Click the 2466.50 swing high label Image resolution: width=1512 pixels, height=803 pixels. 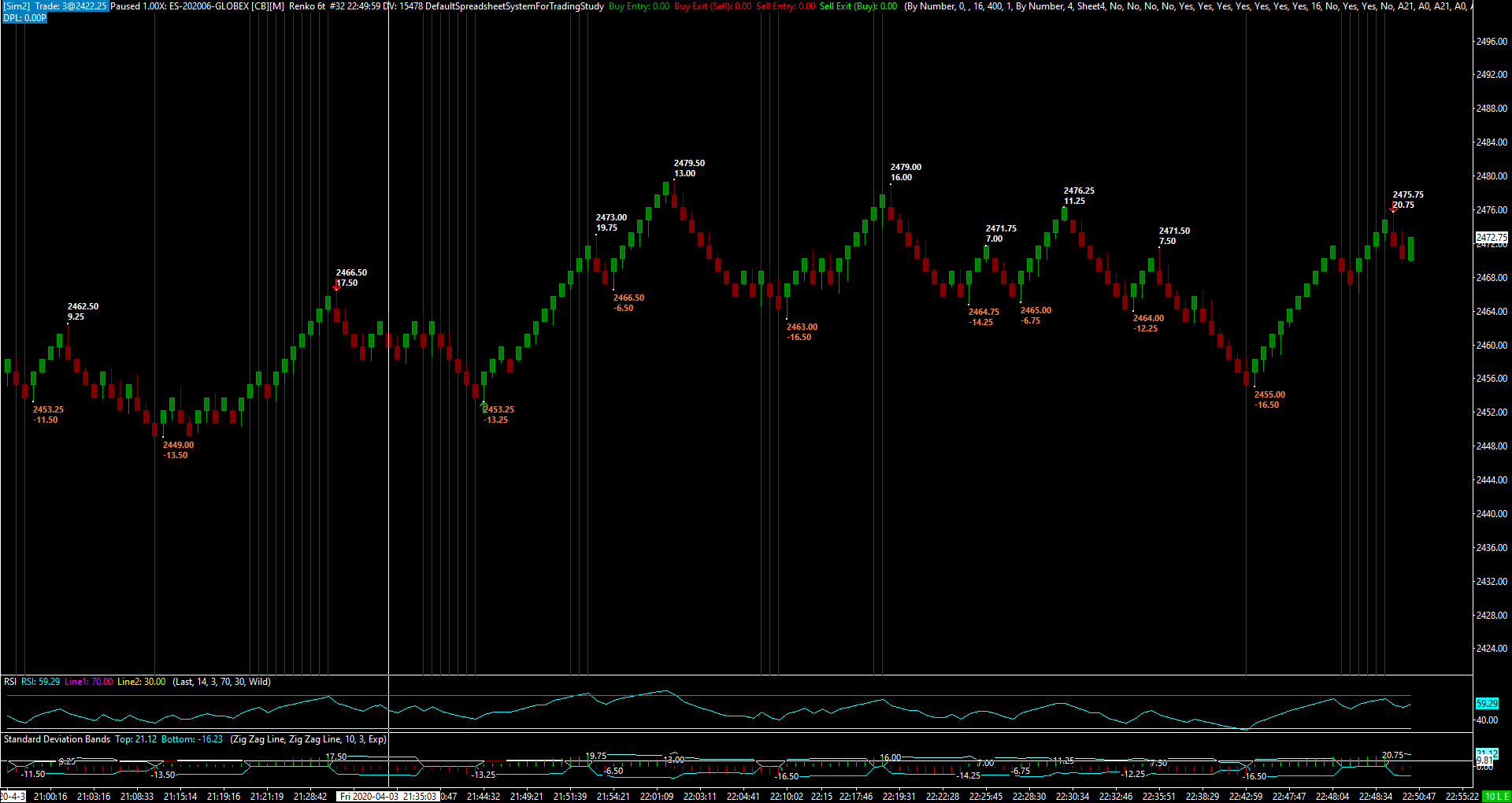pyautogui.click(x=351, y=273)
